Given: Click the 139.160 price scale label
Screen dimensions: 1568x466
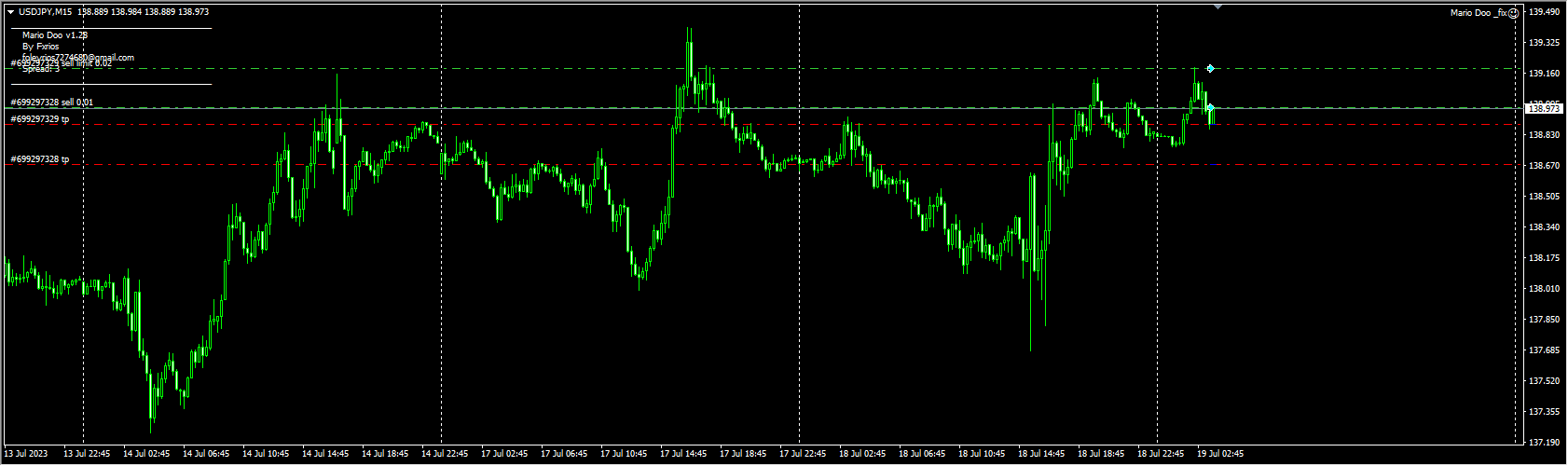Looking at the screenshot, I should pos(1545,74).
